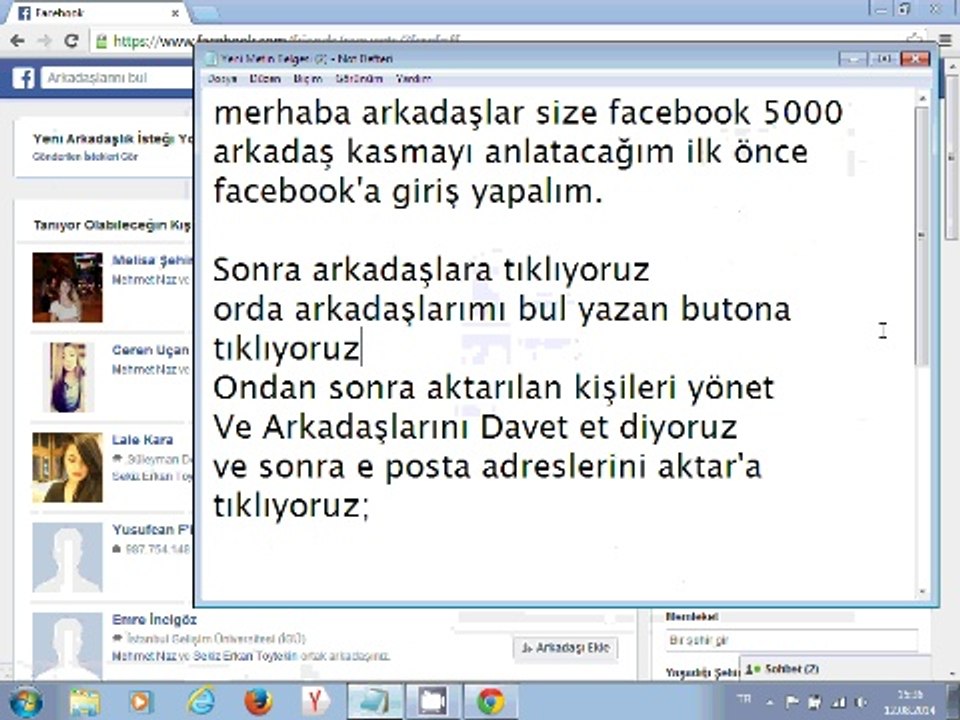The width and height of the screenshot is (960, 720).
Task: Open the Düzen menu in Notepad
Action: click(x=265, y=79)
